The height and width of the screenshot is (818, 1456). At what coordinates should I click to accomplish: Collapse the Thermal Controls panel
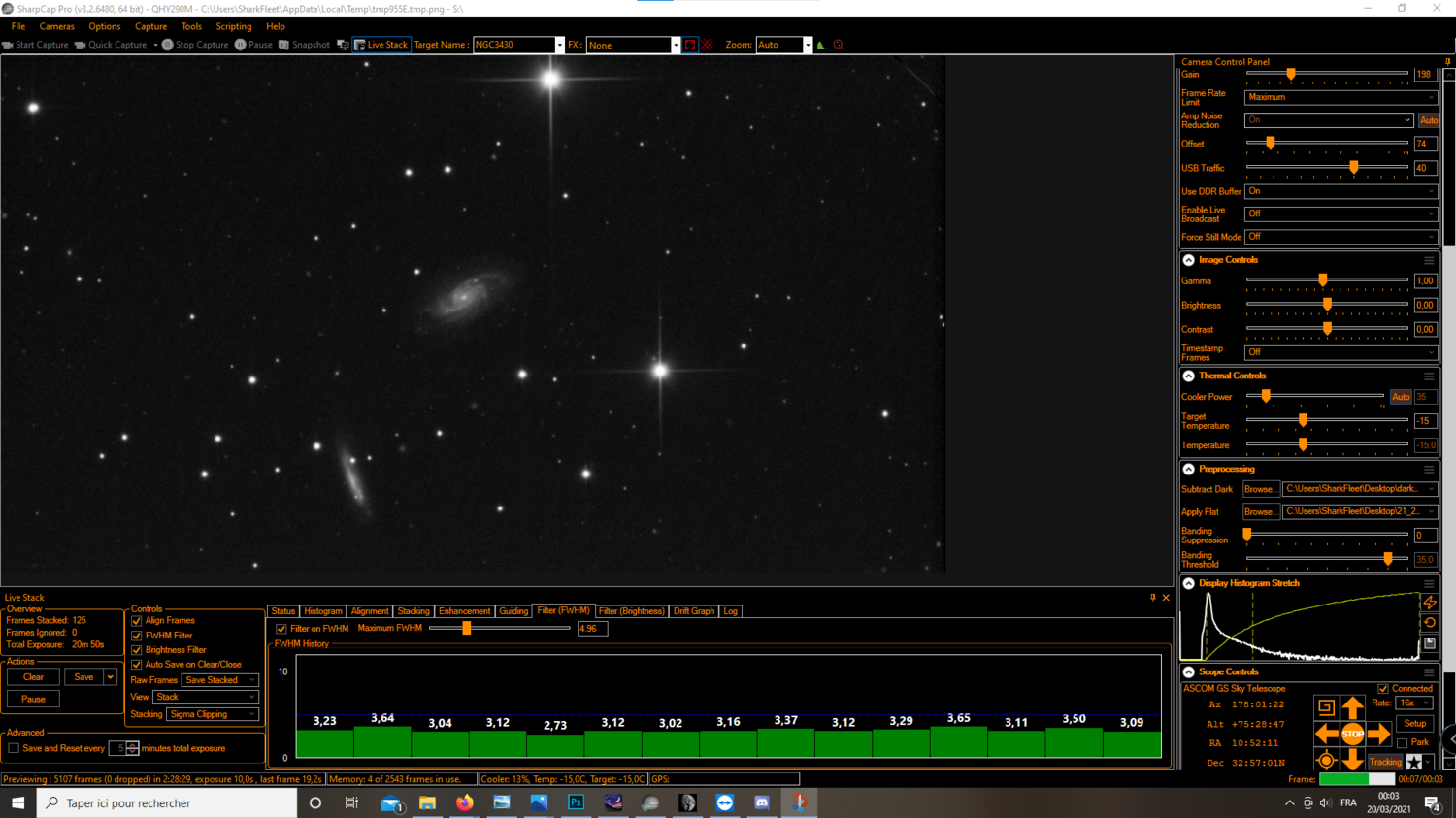[1188, 376]
